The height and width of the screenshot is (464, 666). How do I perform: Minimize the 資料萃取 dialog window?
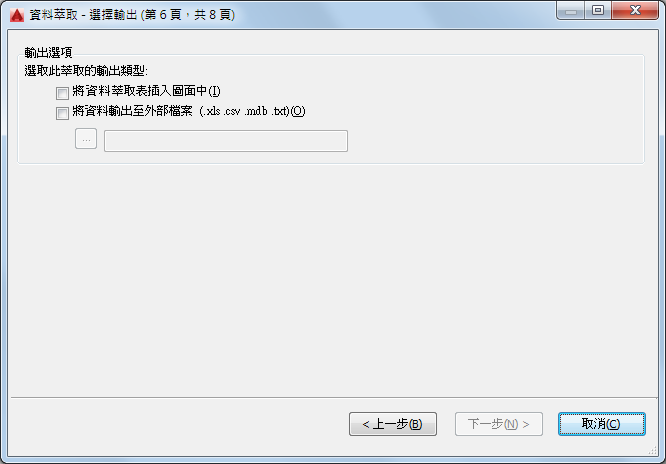coord(570,10)
